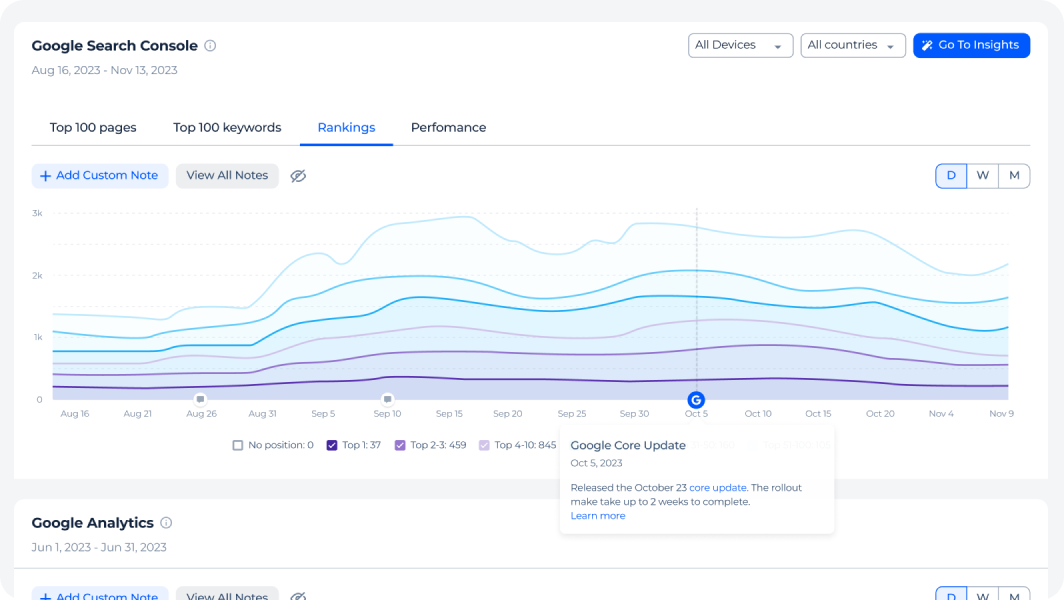Open Google Analytics info icon
1064x600 pixels.
click(166, 523)
